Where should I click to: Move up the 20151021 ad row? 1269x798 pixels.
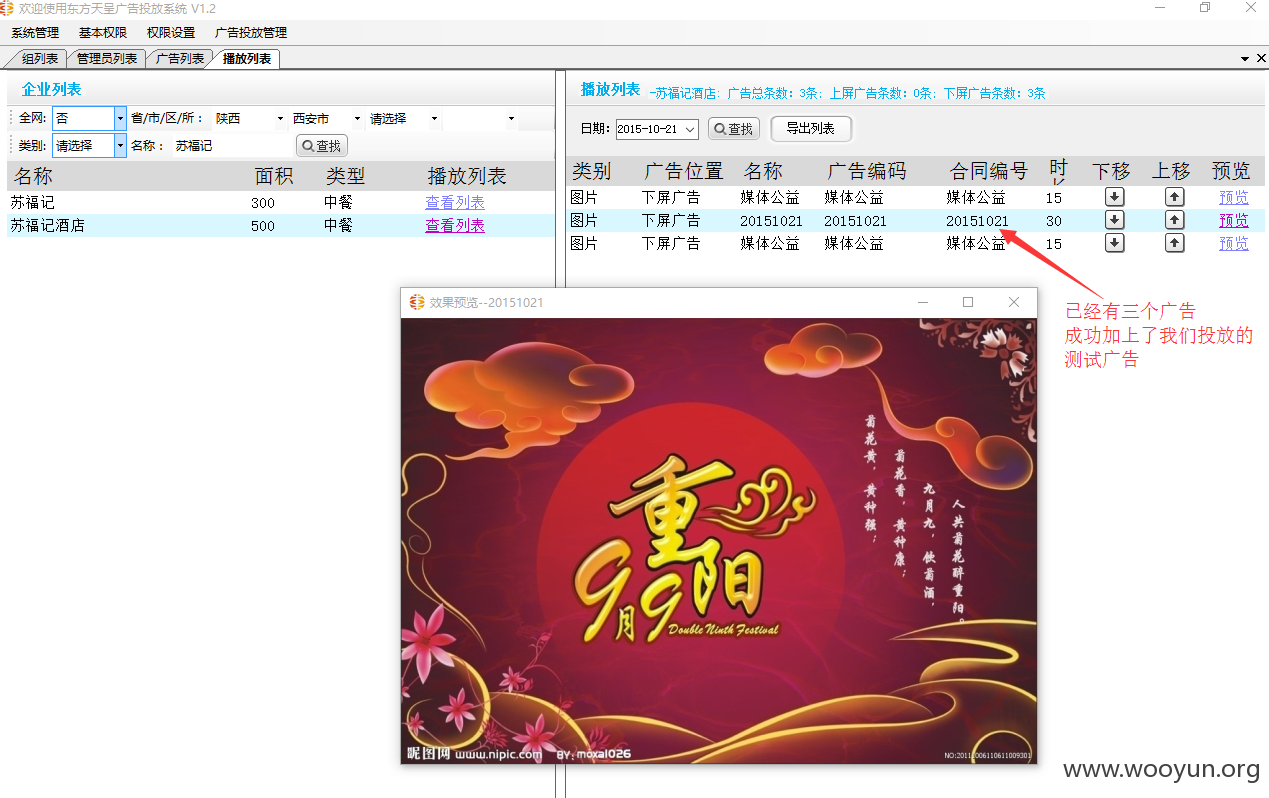click(x=1175, y=220)
